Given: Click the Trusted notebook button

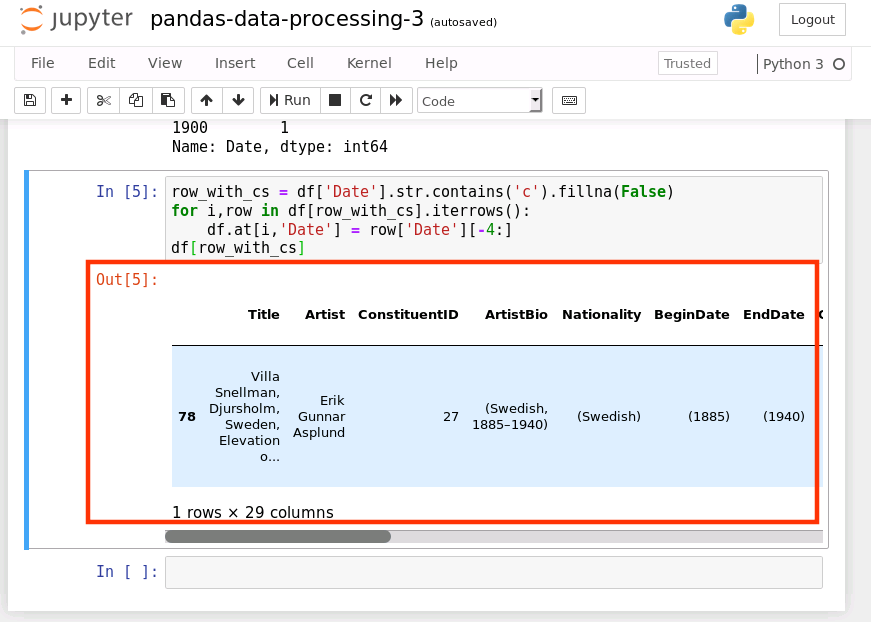Looking at the screenshot, I should coord(688,63).
